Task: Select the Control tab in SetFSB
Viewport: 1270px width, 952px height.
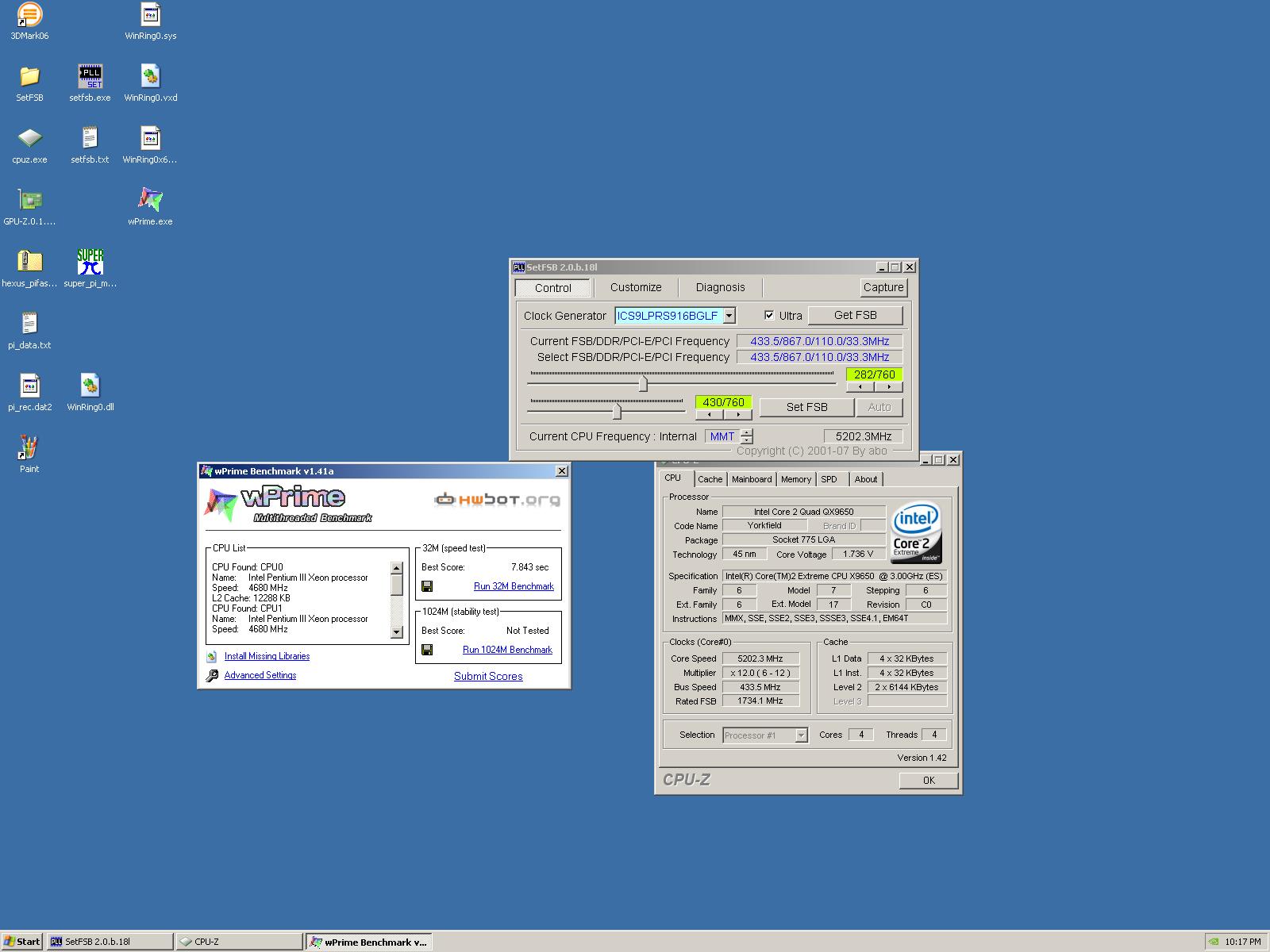Action: [x=553, y=288]
